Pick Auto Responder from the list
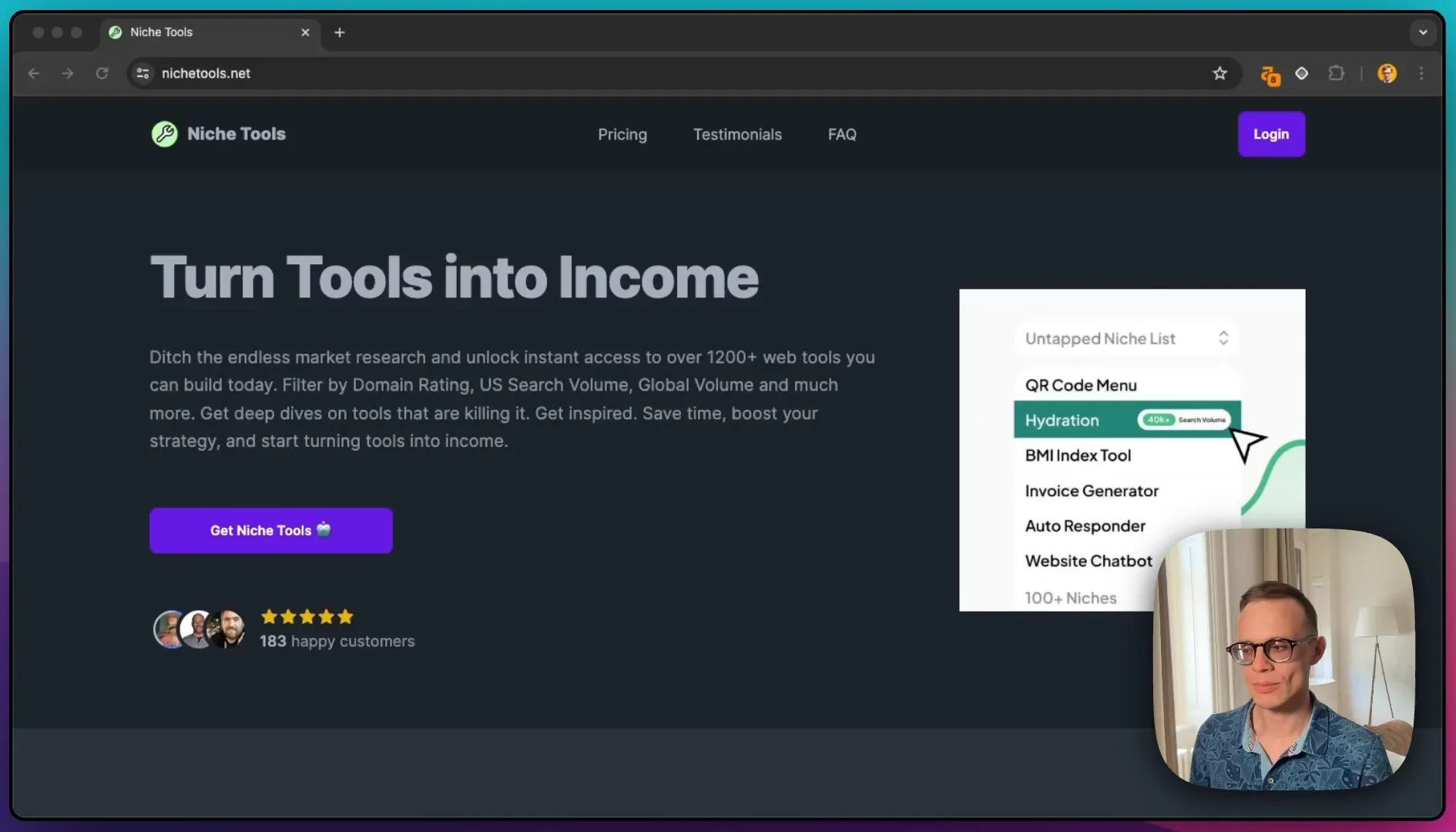Image resolution: width=1456 pixels, height=832 pixels. [x=1085, y=526]
